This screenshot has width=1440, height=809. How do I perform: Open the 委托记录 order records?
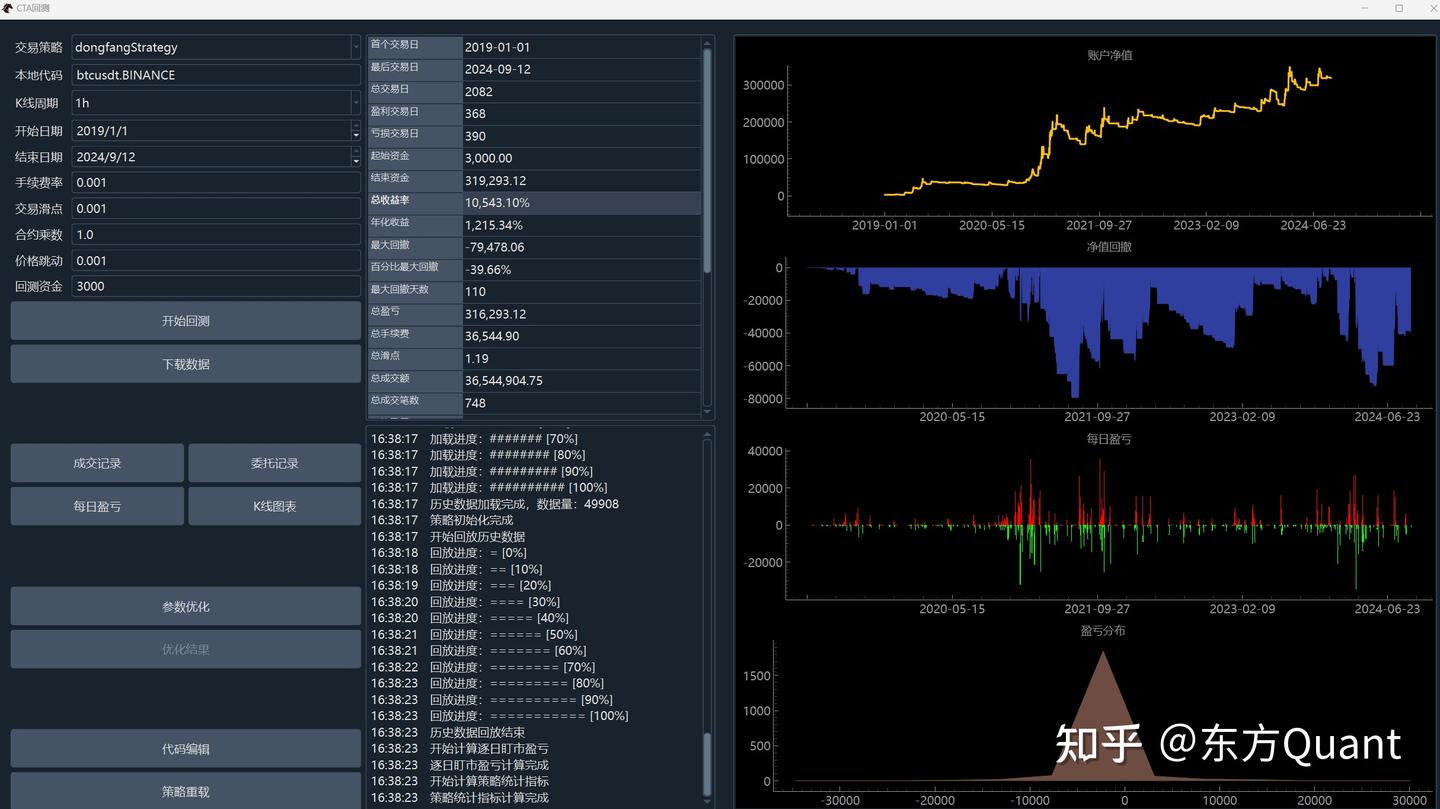pyautogui.click(x=274, y=462)
